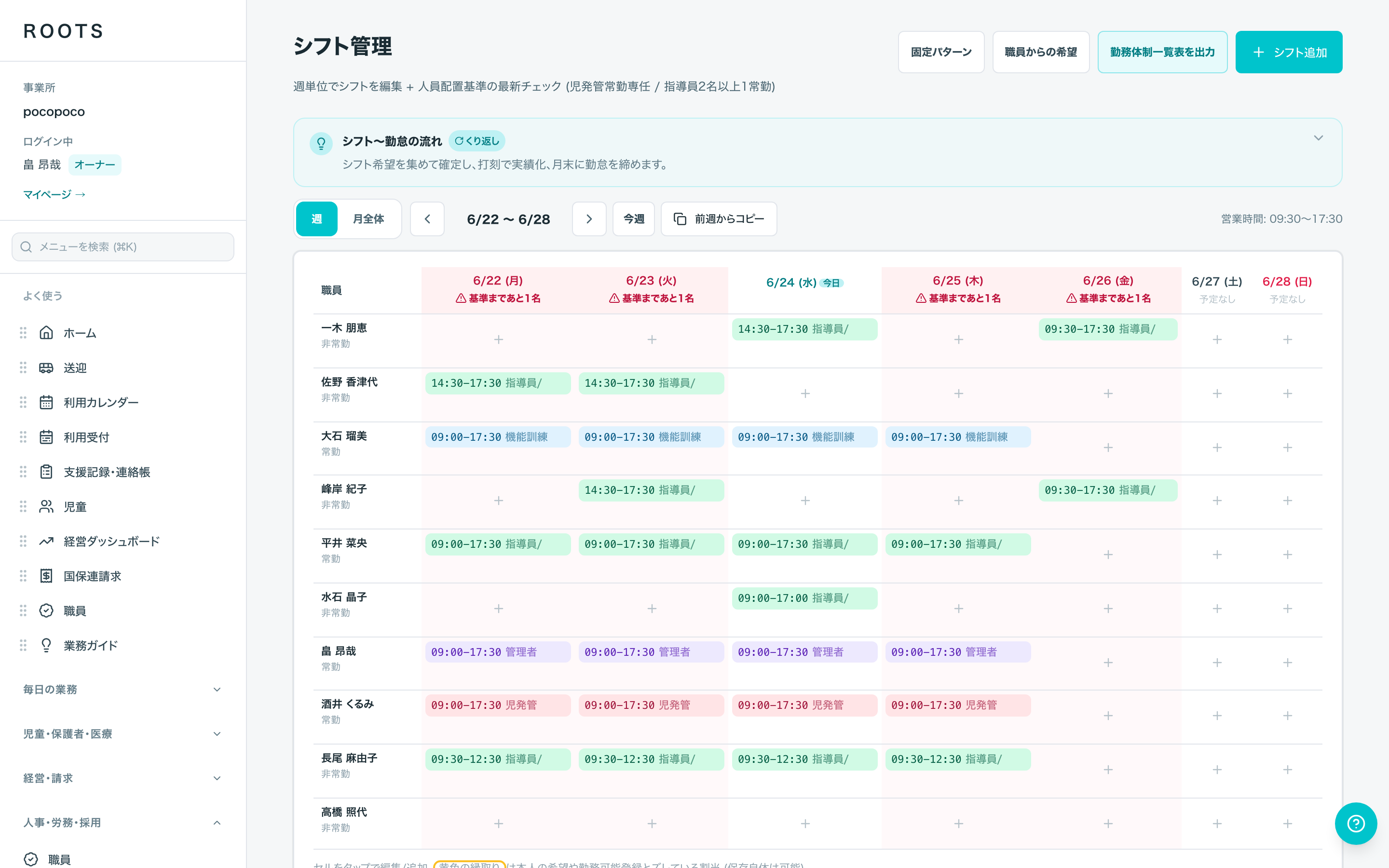Click the 業務ガイド lightbulb icon
The height and width of the screenshot is (868, 1389).
pos(46,646)
